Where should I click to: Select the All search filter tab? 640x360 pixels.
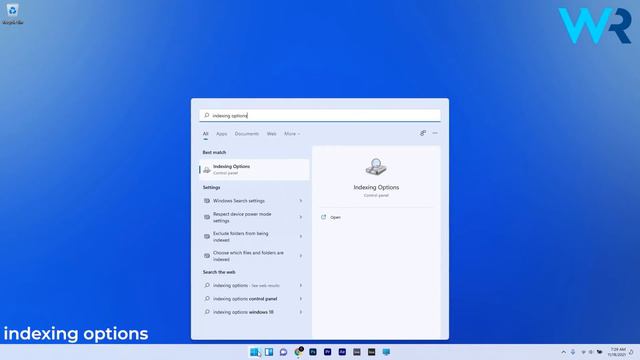click(x=206, y=134)
